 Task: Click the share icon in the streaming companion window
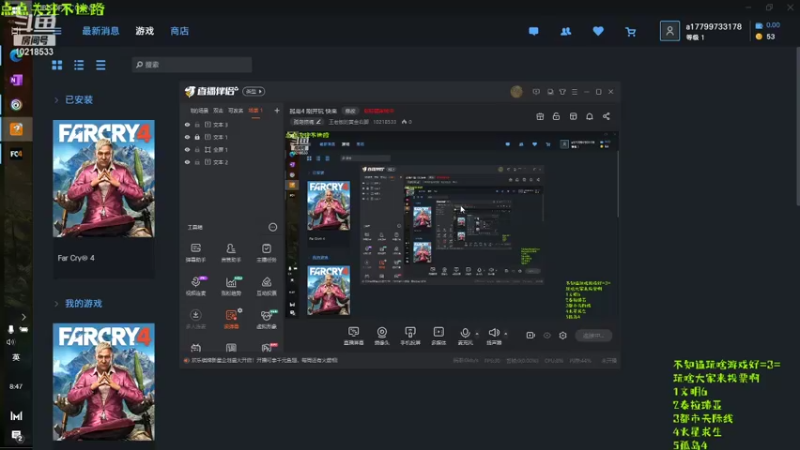[x=606, y=116]
